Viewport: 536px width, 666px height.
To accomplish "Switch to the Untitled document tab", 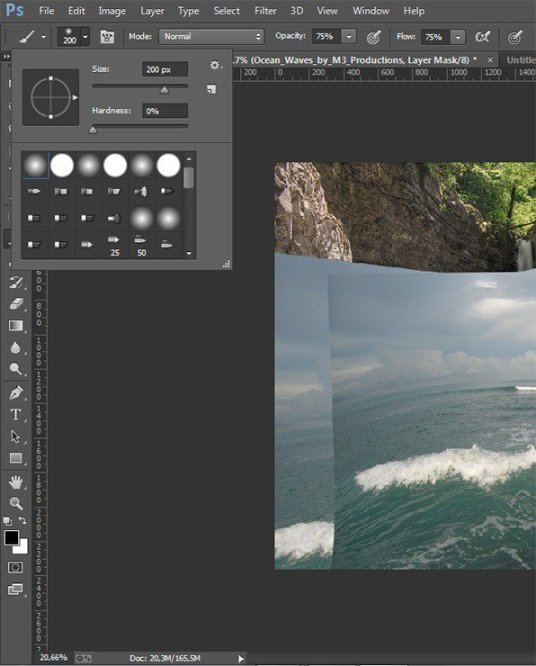I will pos(521,60).
